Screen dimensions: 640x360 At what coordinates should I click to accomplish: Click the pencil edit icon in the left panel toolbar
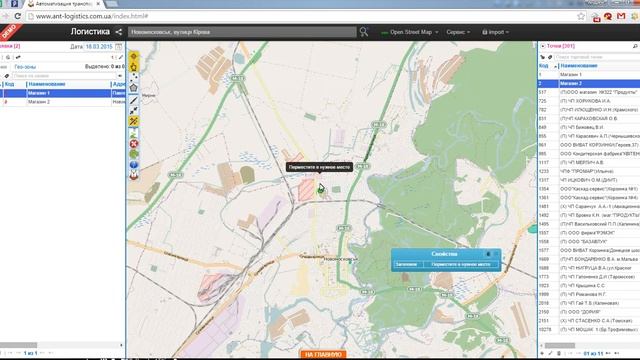coord(121,57)
